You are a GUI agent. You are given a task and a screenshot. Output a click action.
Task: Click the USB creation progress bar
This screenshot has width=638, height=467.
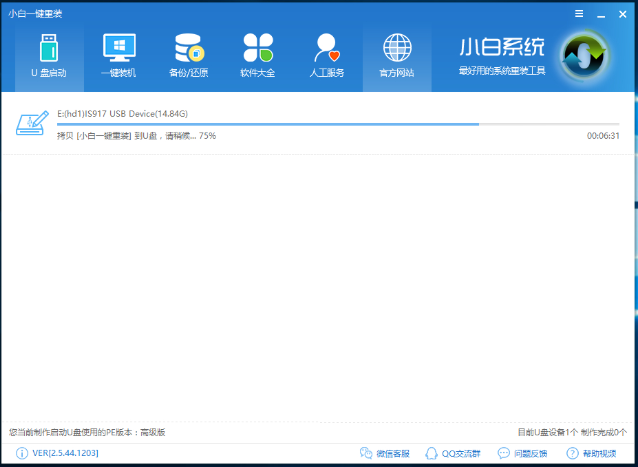point(338,124)
